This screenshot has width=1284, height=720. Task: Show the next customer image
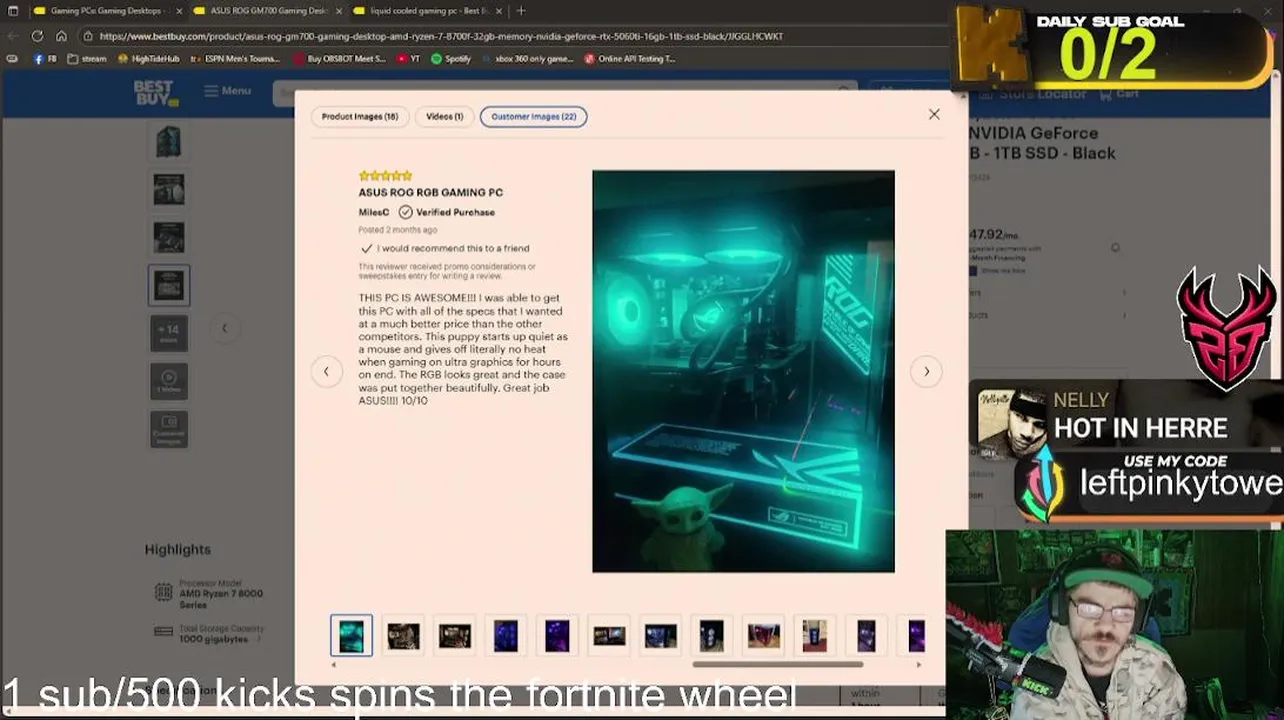[x=926, y=371]
